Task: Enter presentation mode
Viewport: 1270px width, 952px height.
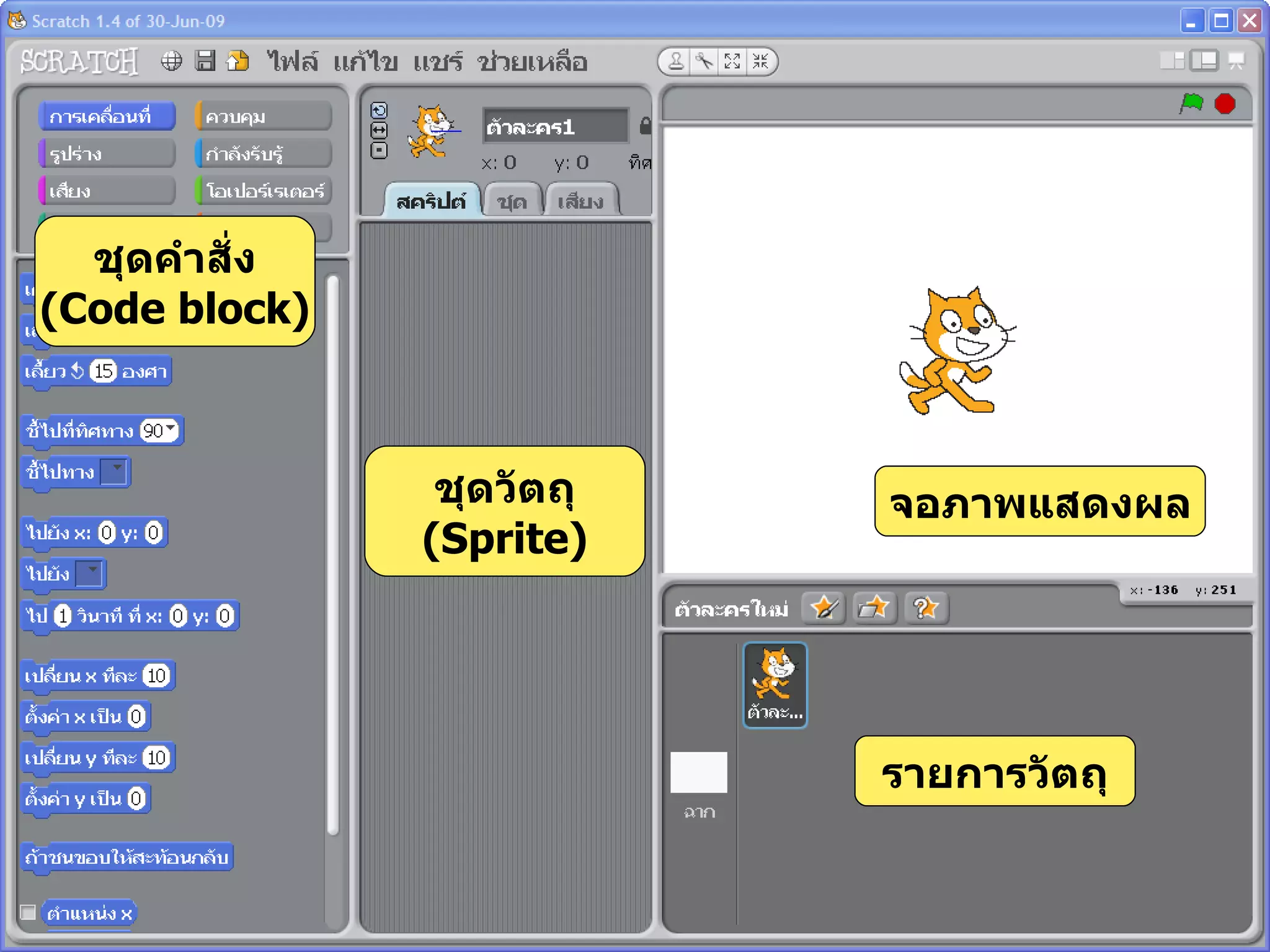Action: 1237,61
